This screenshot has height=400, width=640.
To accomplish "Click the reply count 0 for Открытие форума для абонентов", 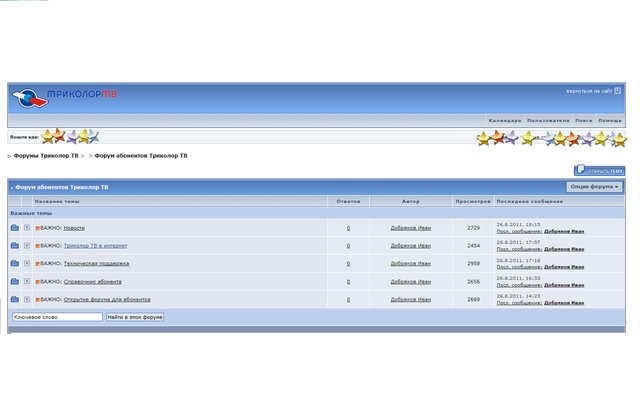I will (348, 300).
